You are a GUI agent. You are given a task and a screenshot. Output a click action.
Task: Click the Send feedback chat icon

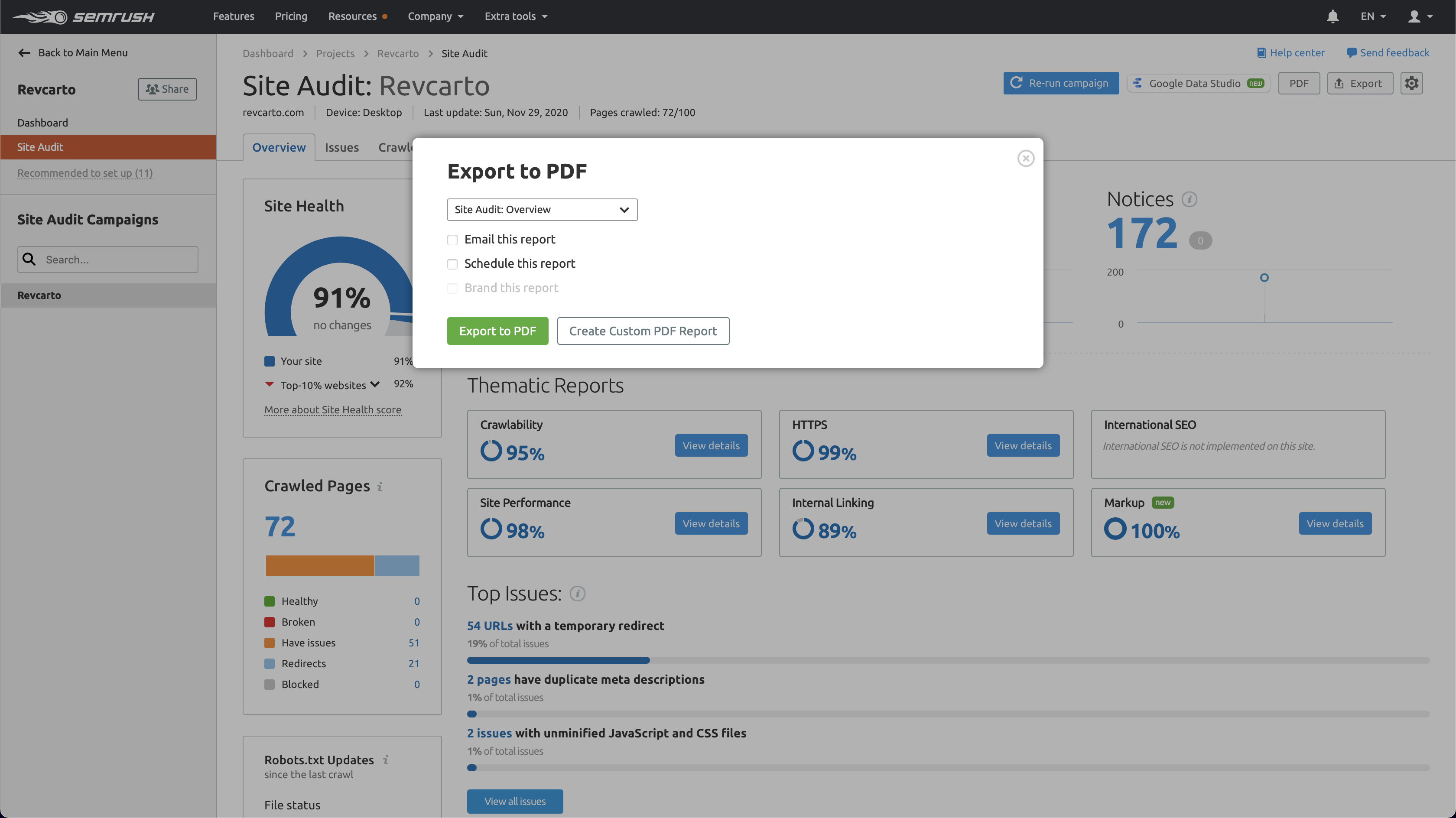coord(1352,52)
